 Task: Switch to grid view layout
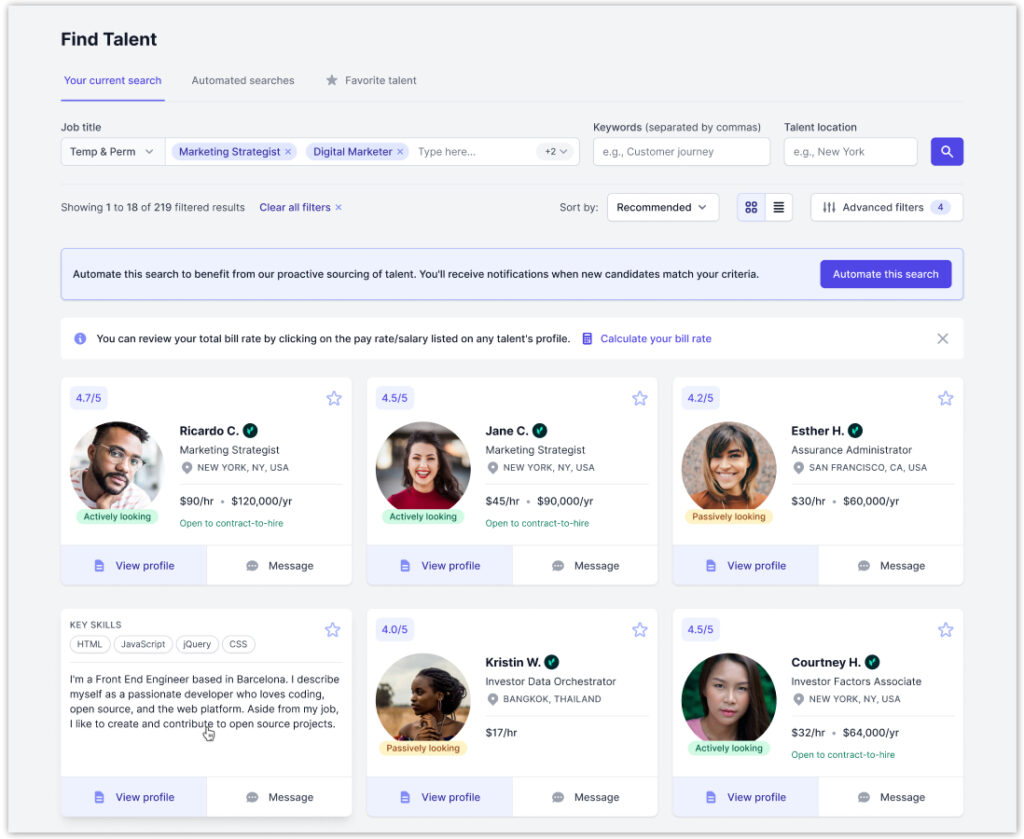tap(751, 208)
